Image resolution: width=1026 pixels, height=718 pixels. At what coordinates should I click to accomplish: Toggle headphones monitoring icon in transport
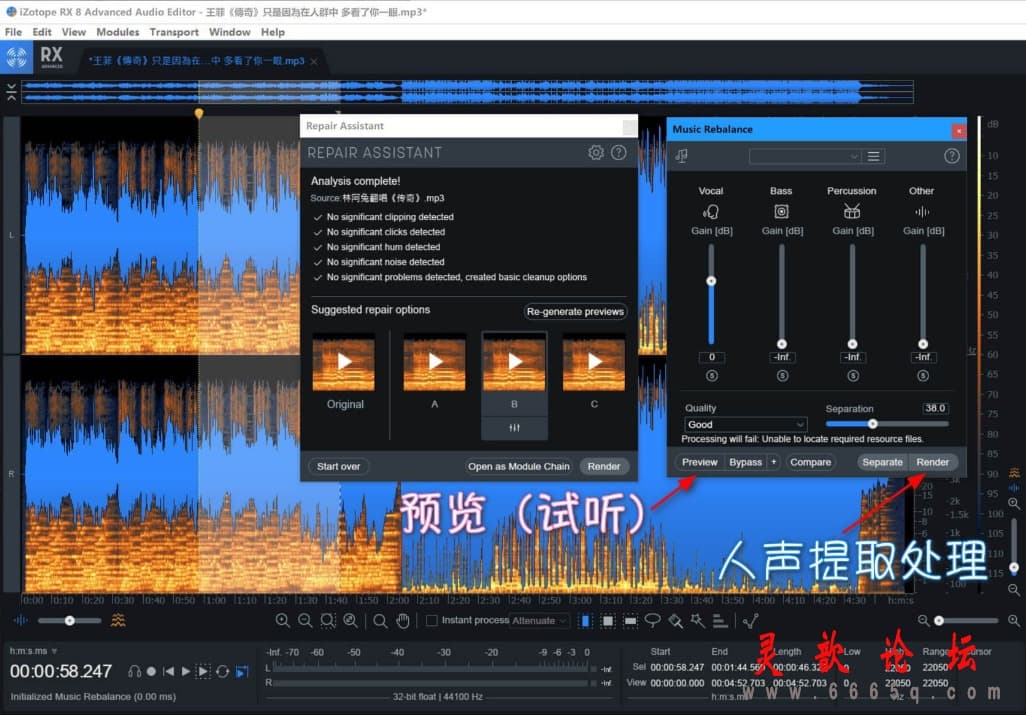point(134,671)
